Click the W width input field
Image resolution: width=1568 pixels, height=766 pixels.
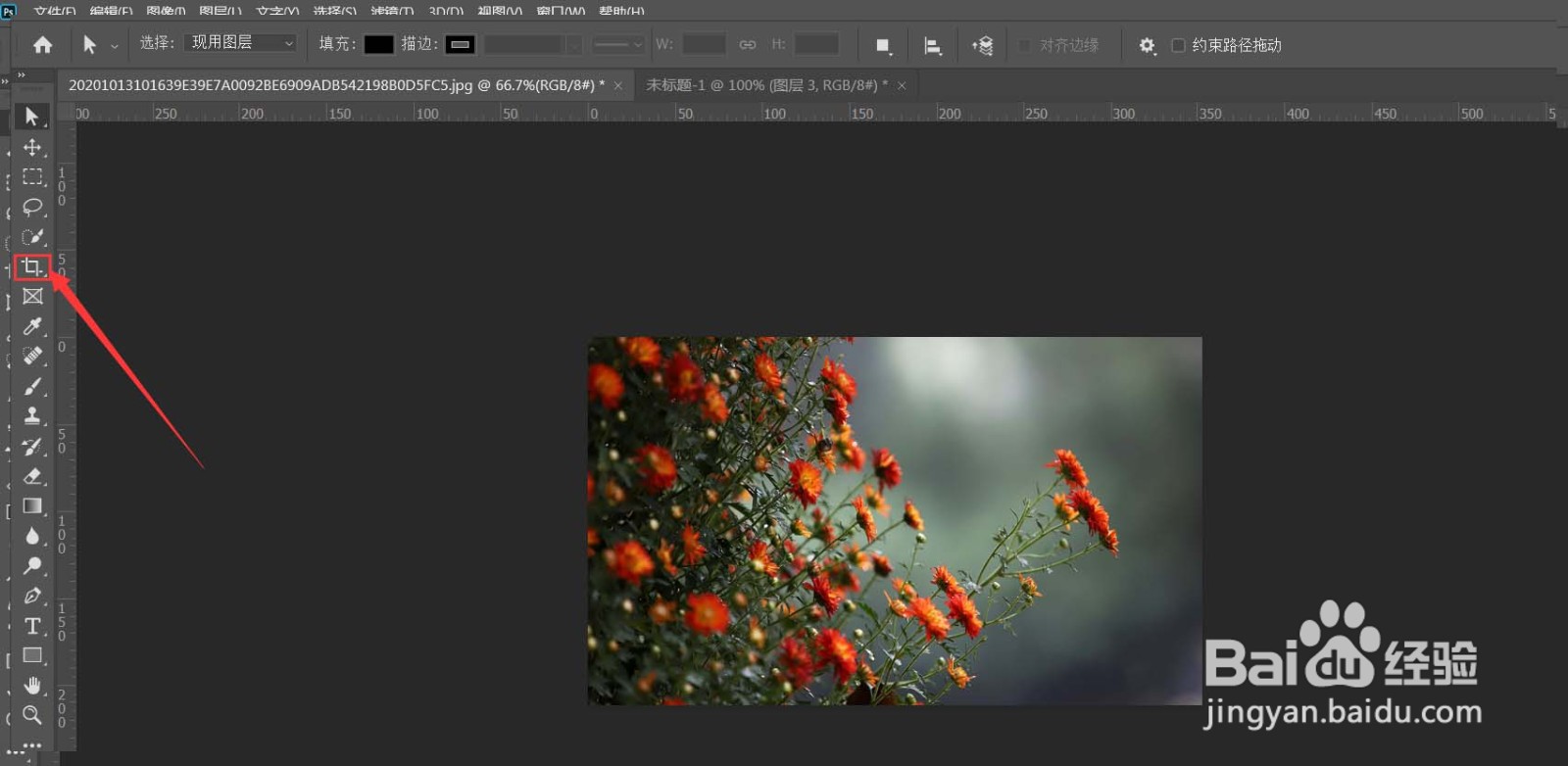point(704,44)
